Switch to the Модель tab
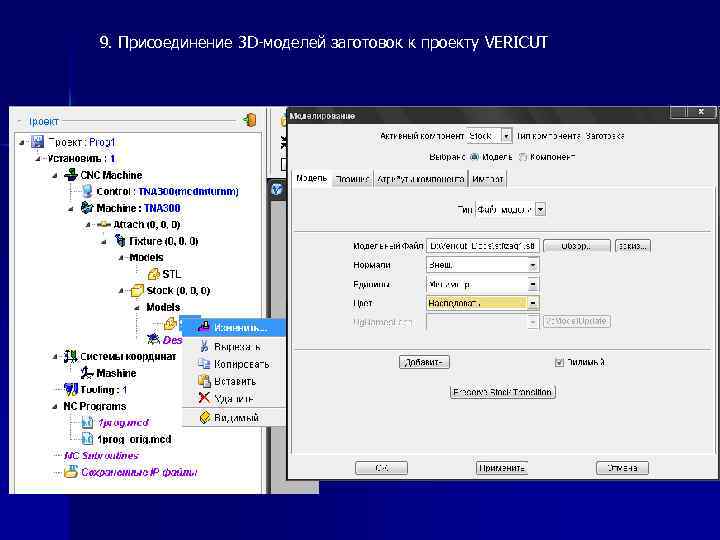 (x=311, y=178)
